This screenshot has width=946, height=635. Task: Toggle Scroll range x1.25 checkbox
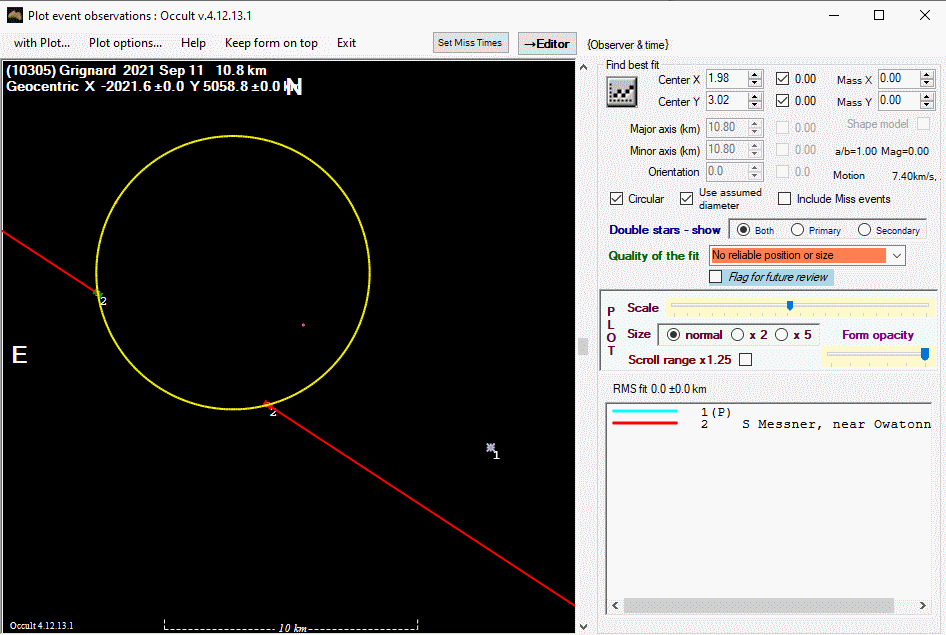coord(745,360)
